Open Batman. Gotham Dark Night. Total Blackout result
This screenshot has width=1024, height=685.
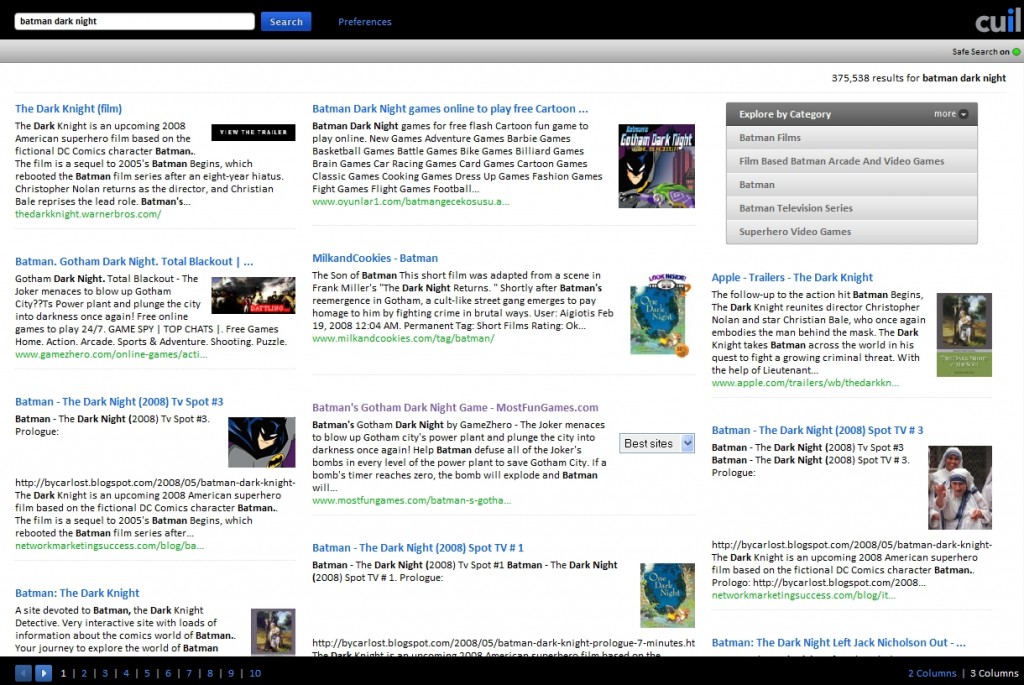[x=134, y=261]
